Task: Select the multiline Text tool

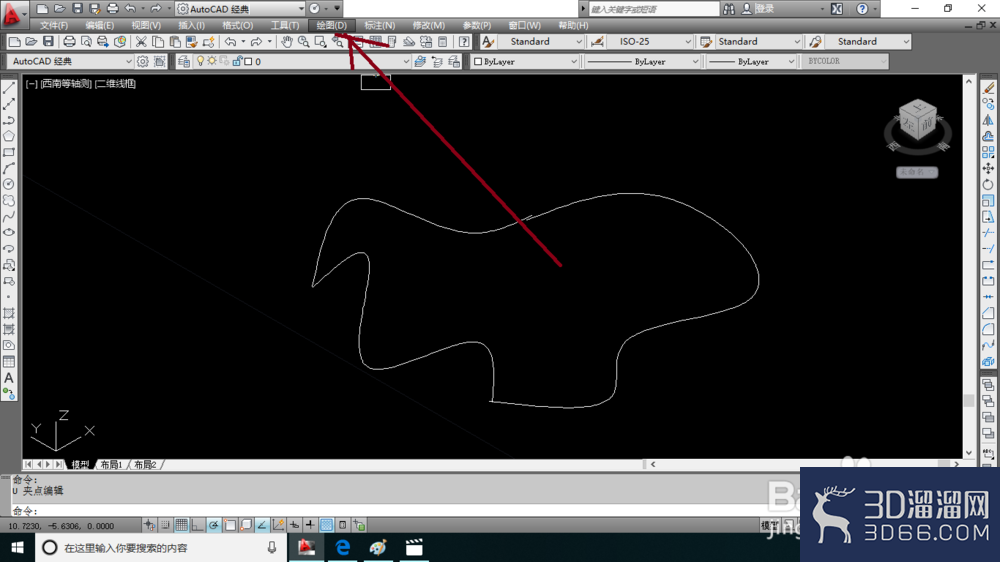Action: coord(9,378)
